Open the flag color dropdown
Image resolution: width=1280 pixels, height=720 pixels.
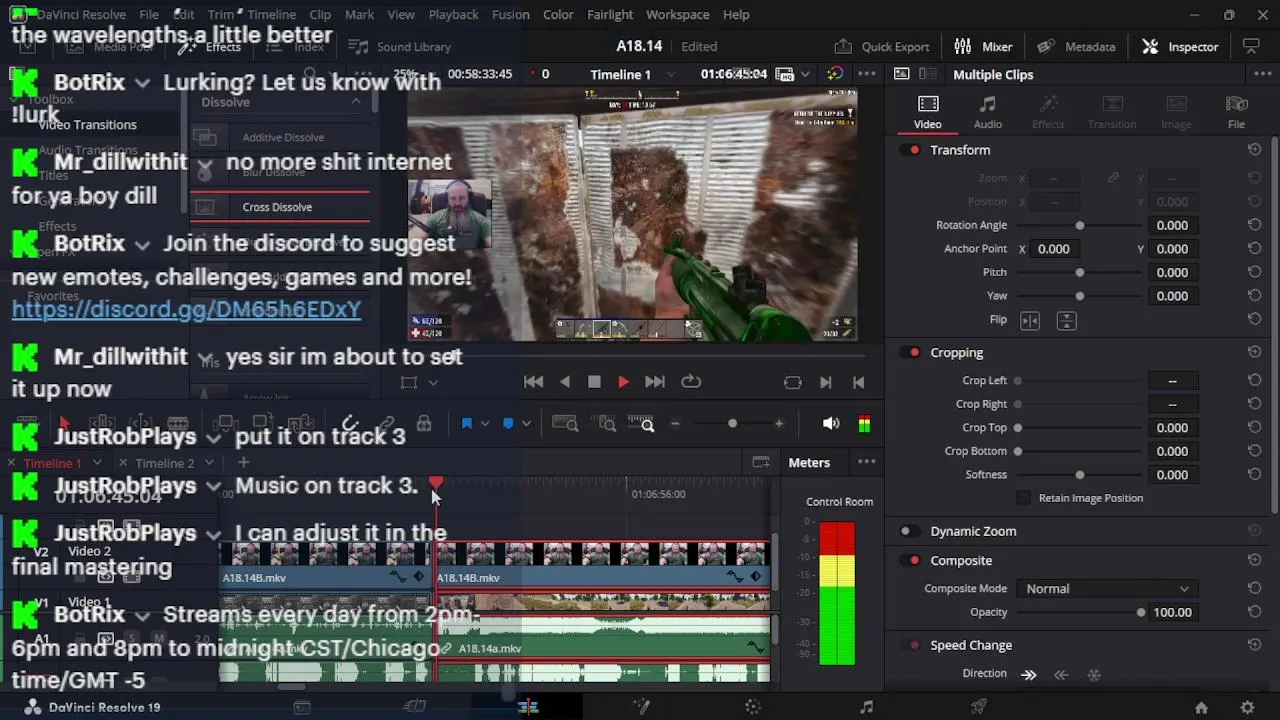point(485,424)
